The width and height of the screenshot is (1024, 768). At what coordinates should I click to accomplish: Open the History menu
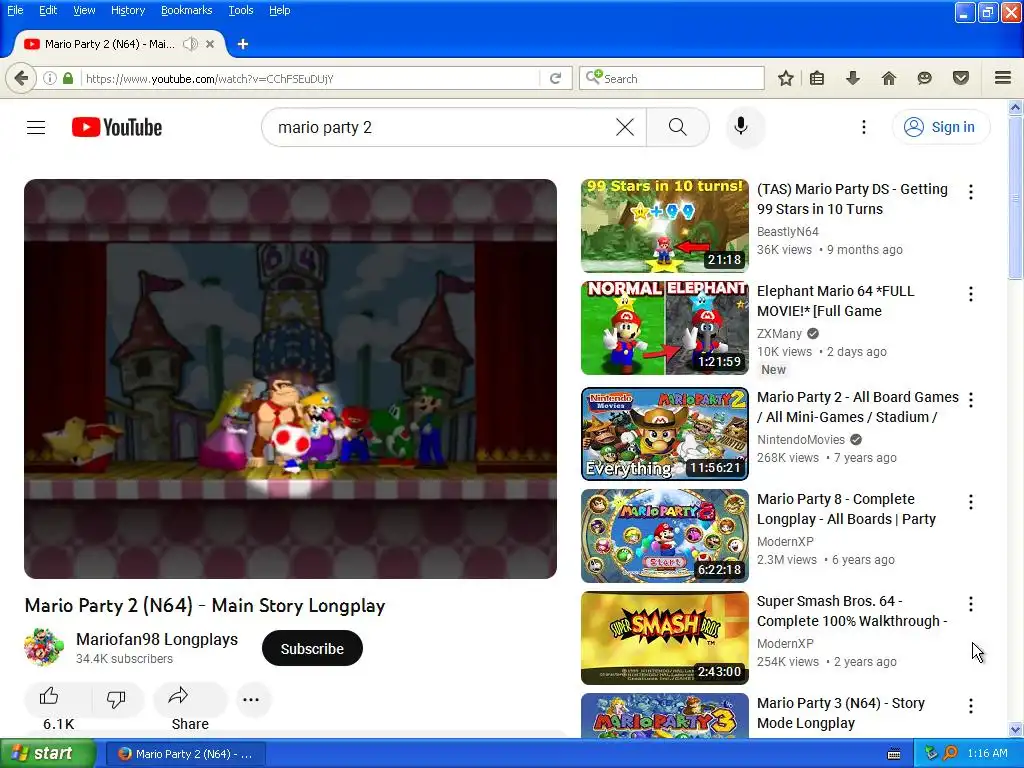(x=127, y=10)
